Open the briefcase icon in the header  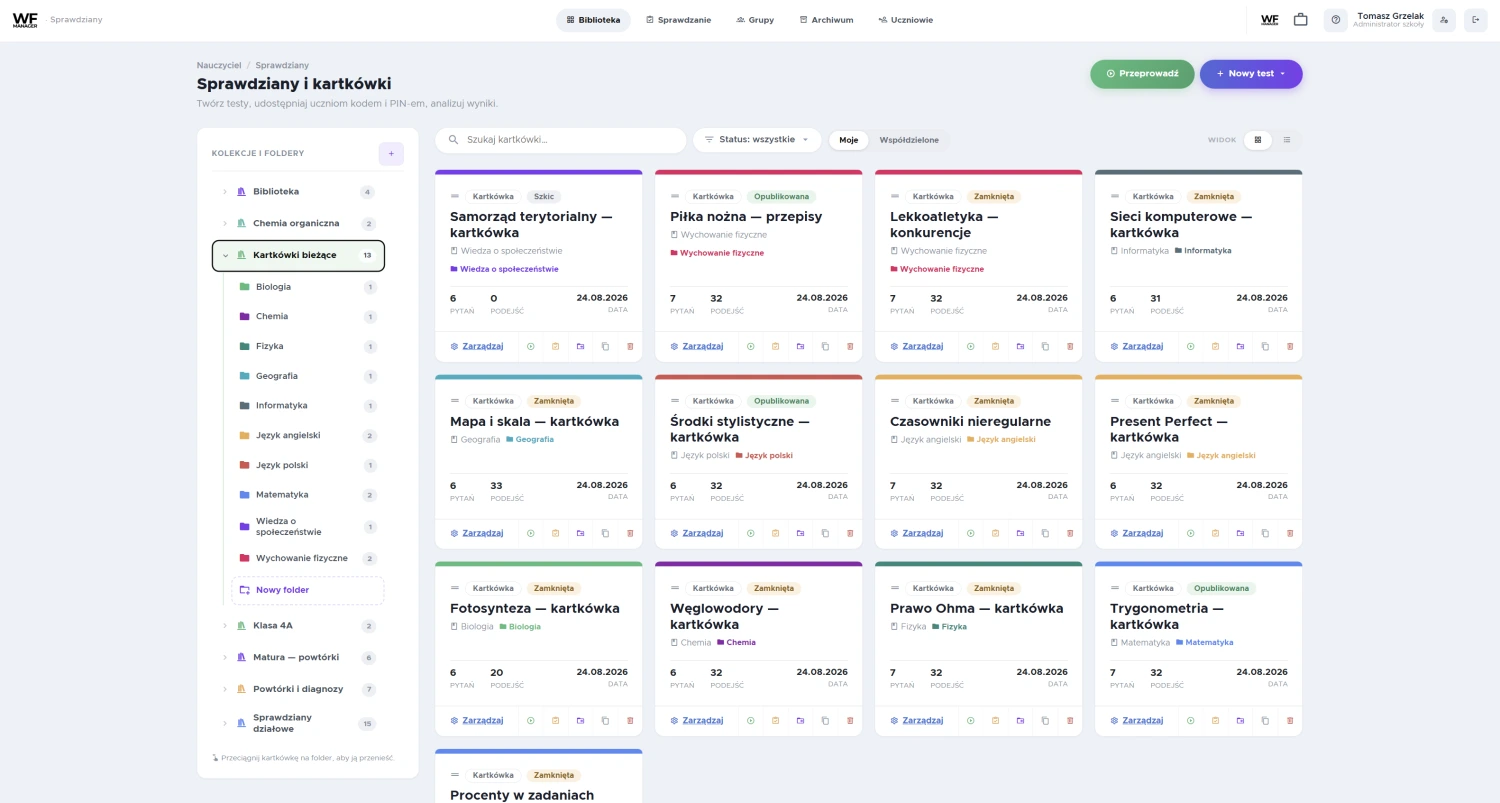tap(1300, 20)
